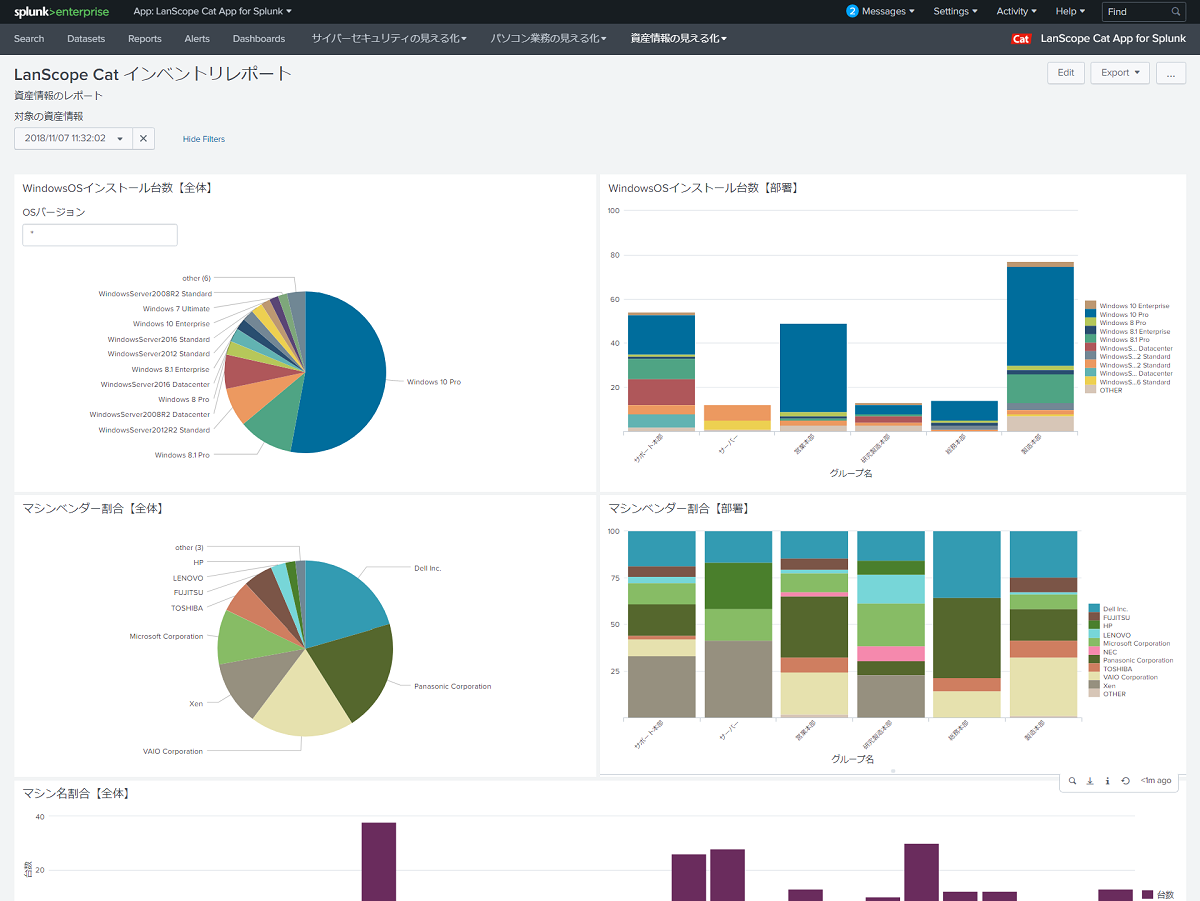Open the App: LanScope Cat App dropdown

212,11
